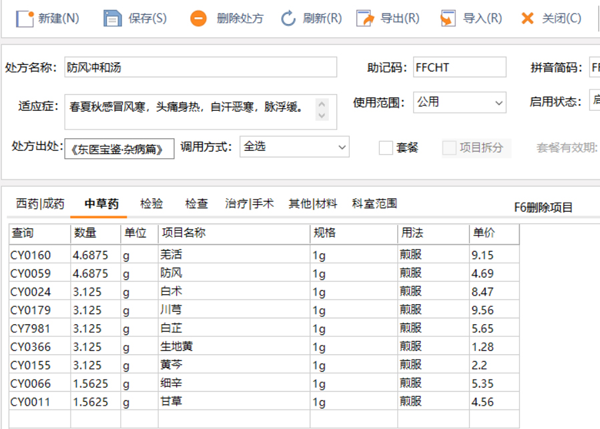Click the 导入(R) toolbar label

(482, 18)
